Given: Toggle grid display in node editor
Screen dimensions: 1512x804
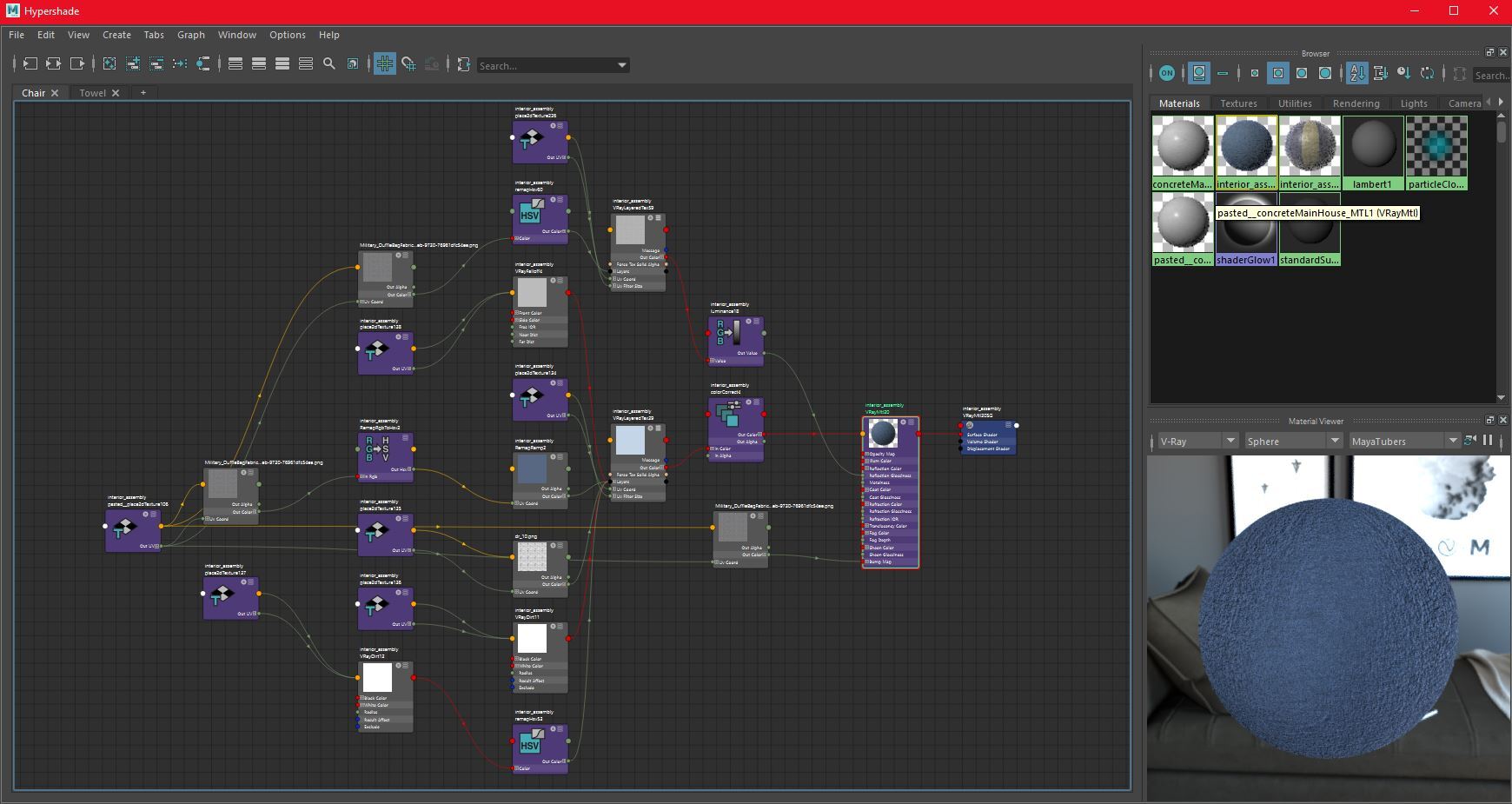Looking at the screenshot, I should pos(384,63).
